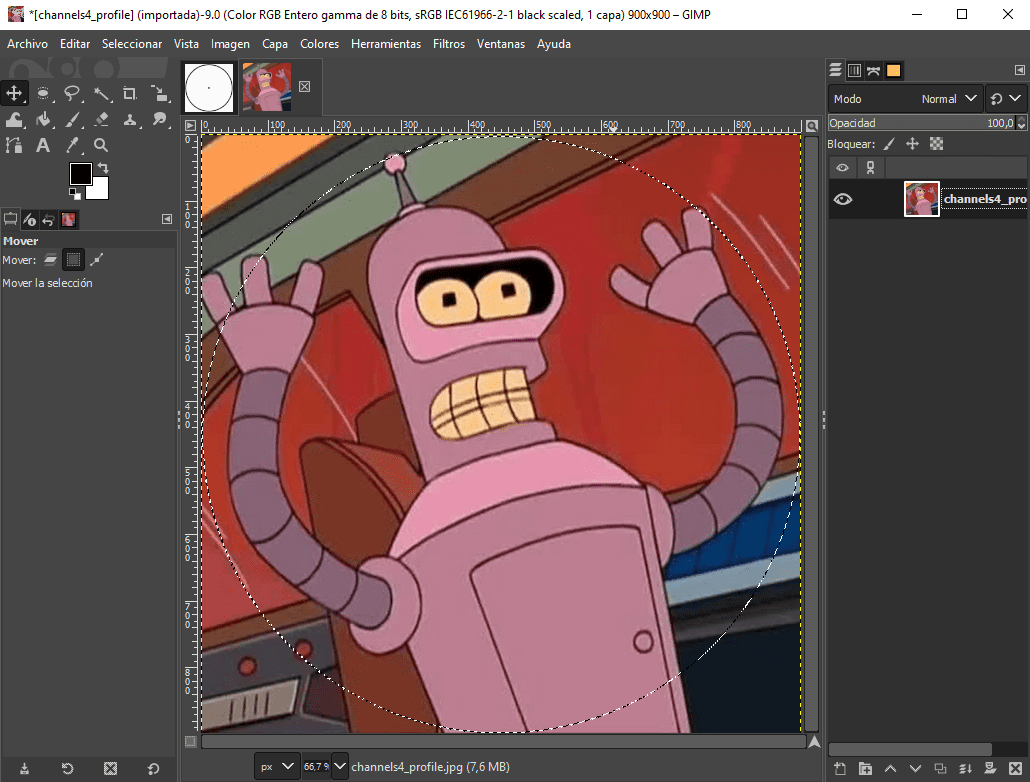Select the Warp Transform tool
This screenshot has width=1030, height=782.
coord(14,120)
